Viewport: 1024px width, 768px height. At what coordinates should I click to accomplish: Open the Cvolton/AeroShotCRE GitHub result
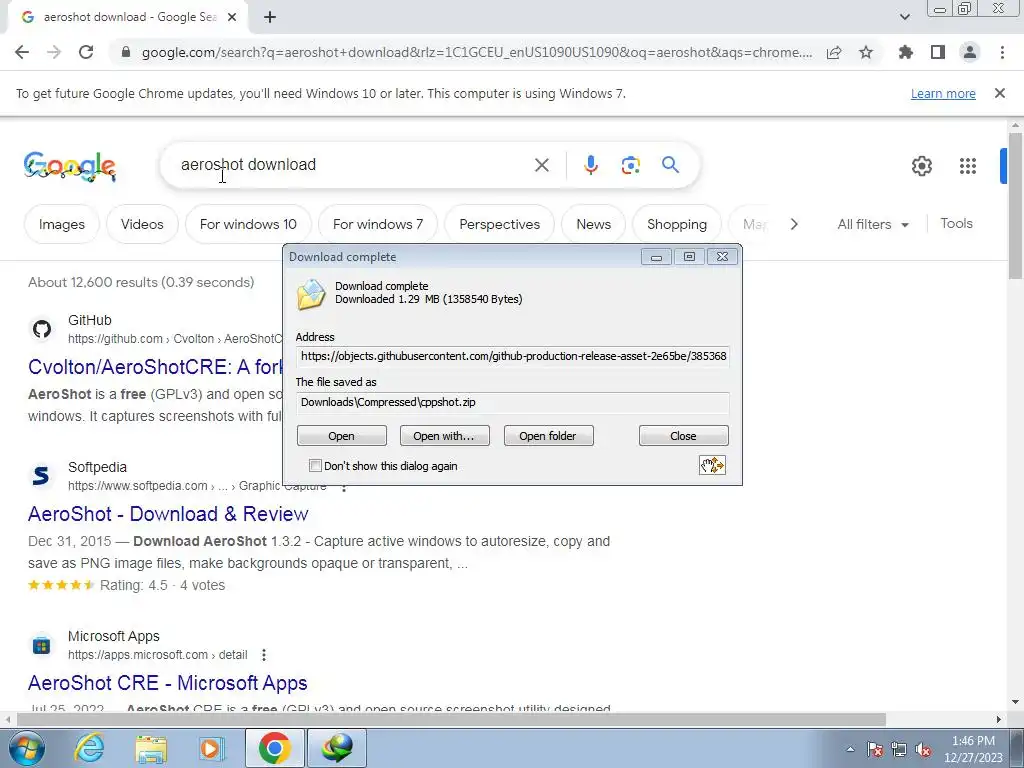155,367
